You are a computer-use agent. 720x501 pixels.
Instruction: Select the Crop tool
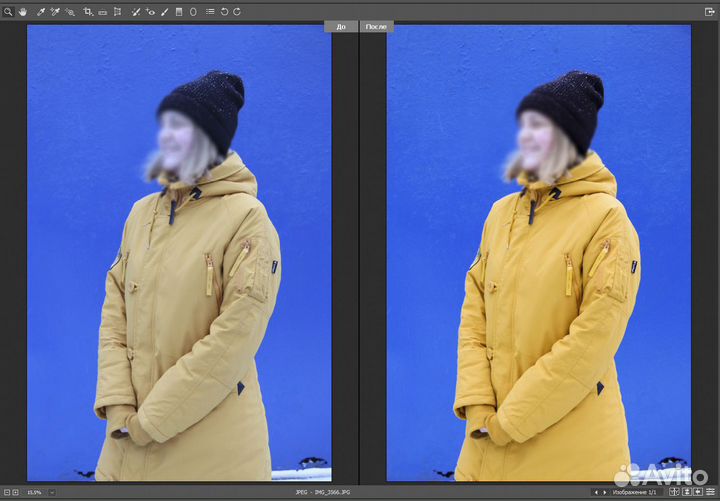click(x=88, y=12)
